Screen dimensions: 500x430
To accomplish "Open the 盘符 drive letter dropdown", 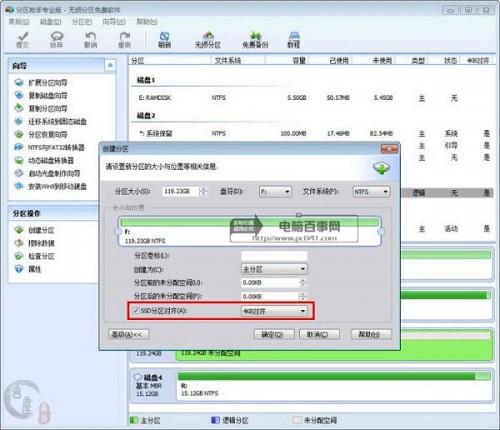I will point(275,192).
